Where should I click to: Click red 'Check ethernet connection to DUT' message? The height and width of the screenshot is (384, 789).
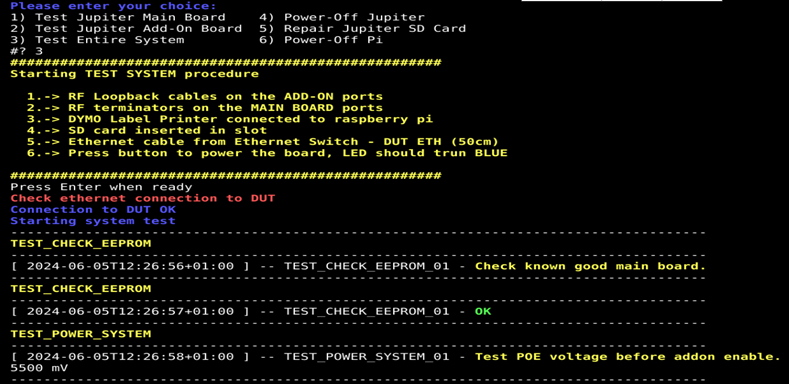pos(143,198)
